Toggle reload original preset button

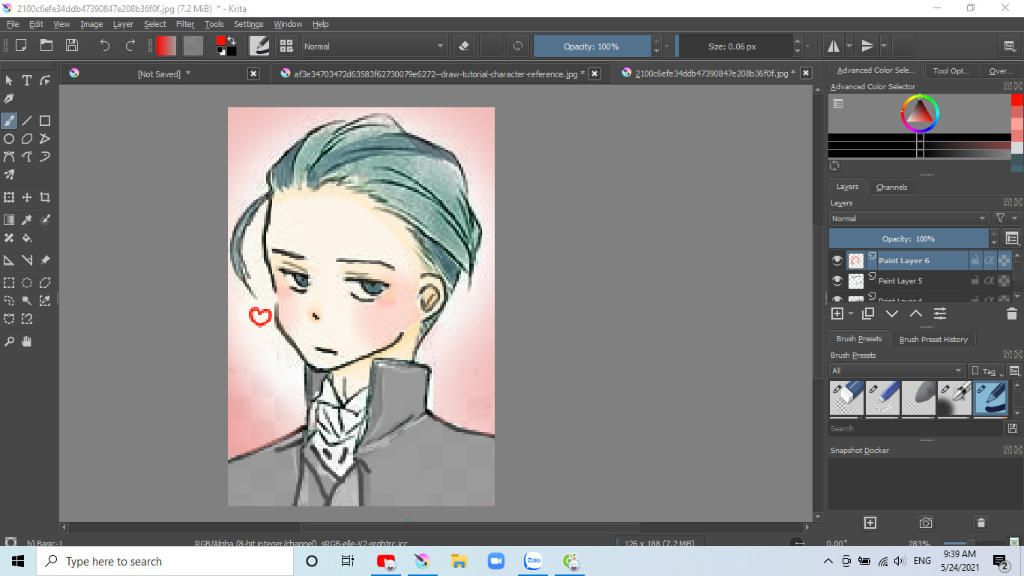point(518,46)
